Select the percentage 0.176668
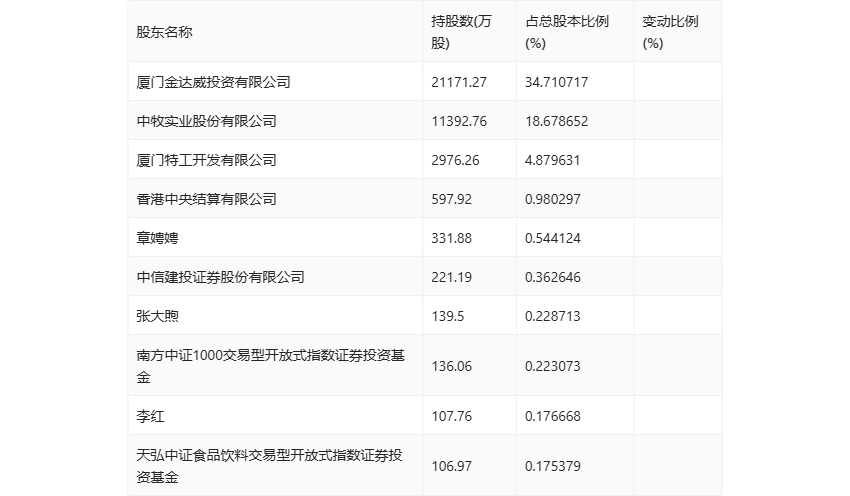Screen dimensions: 850x496 click(x=553, y=416)
